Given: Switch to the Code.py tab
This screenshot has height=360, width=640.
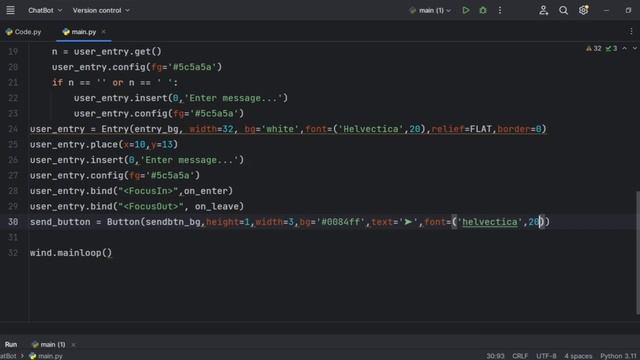Looking at the screenshot, I should [x=24, y=32].
